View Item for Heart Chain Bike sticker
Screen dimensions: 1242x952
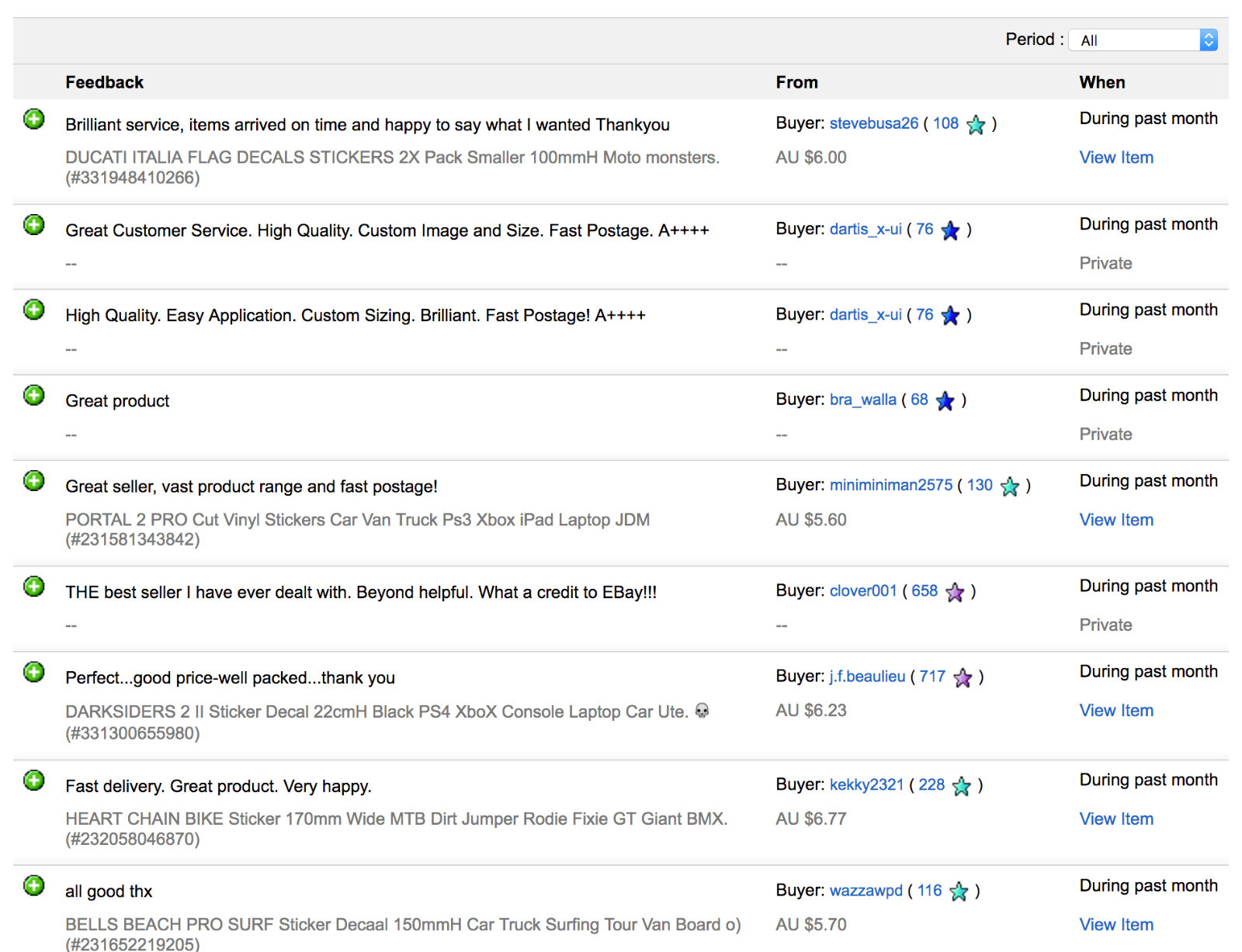click(x=1116, y=819)
